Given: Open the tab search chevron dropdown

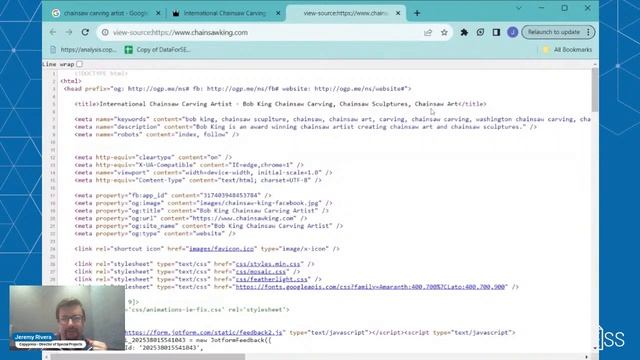Looking at the screenshot, I should (519, 8).
